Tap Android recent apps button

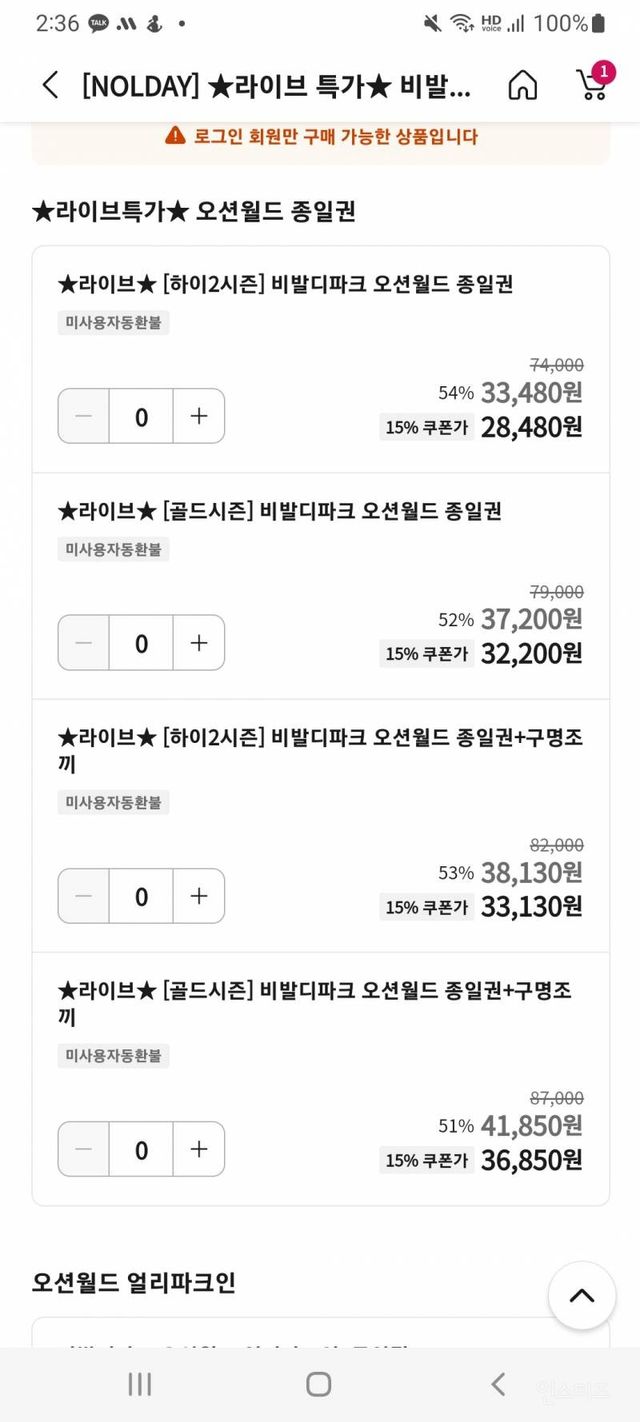pyautogui.click(x=140, y=1384)
